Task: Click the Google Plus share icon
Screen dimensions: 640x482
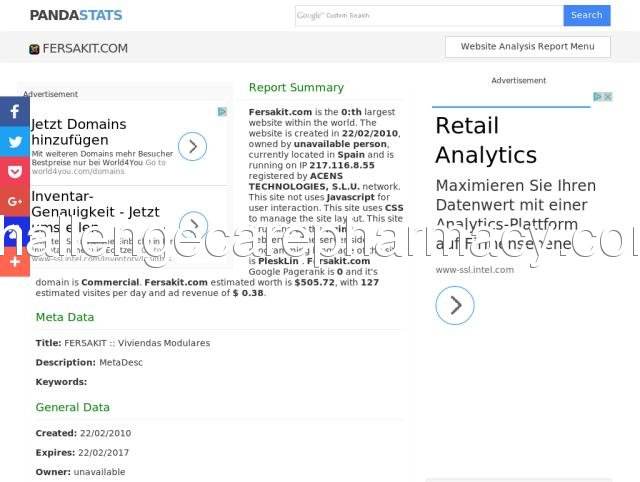Action: point(15,201)
